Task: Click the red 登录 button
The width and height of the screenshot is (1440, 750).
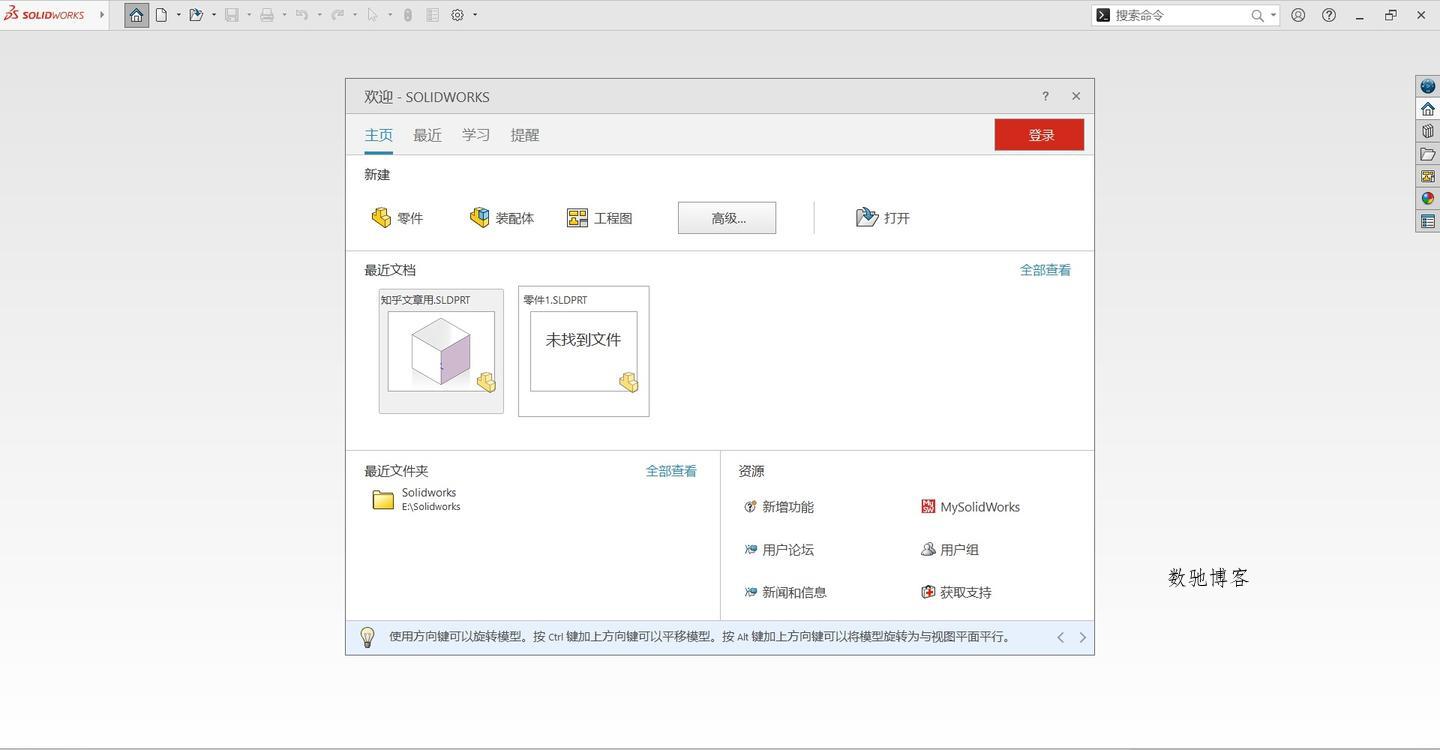Action: tap(1039, 135)
